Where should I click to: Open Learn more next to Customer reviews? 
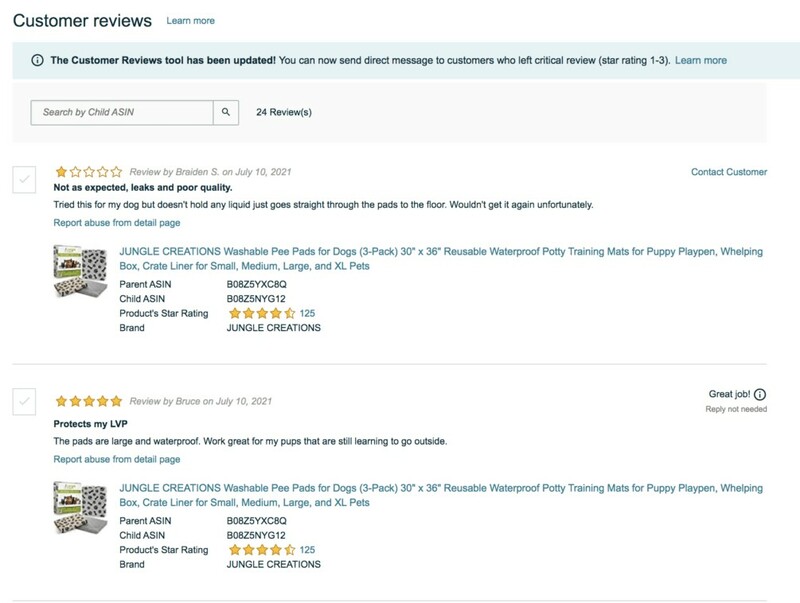point(190,21)
